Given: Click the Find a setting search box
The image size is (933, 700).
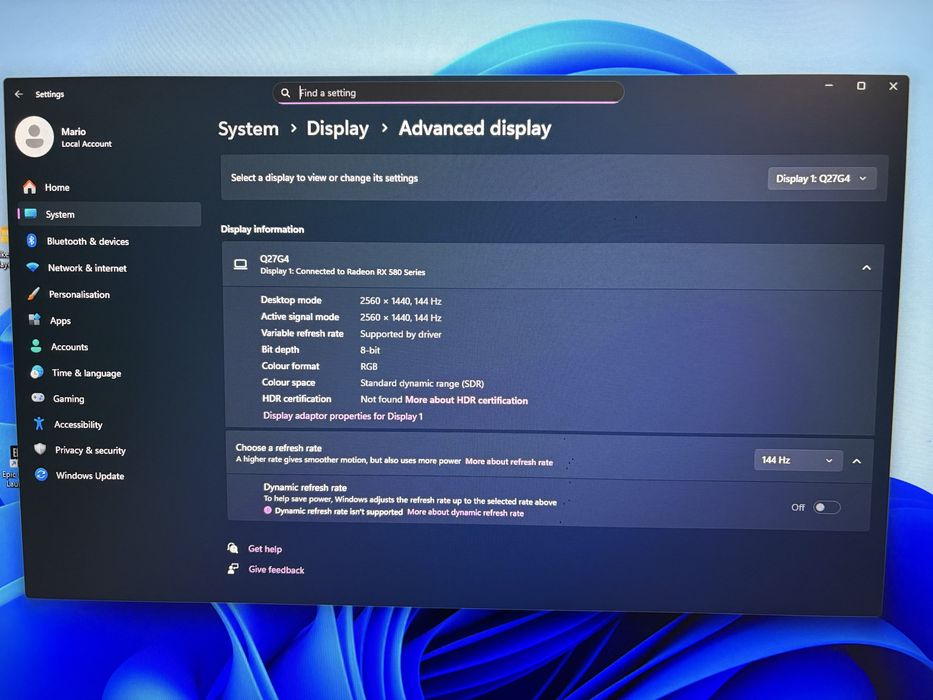Looking at the screenshot, I should [448, 93].
